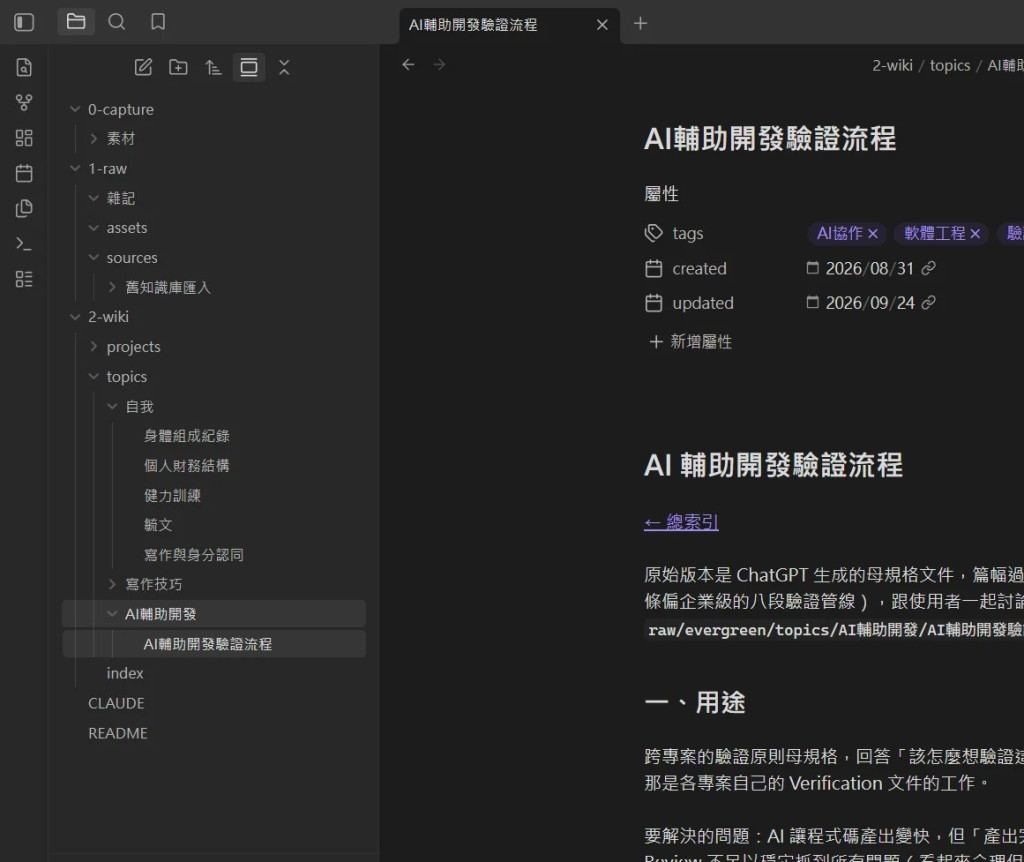This screenshot has height=862, width=1024.
Task: Open the bookmarks icon
Action: (x=158, y=22)
